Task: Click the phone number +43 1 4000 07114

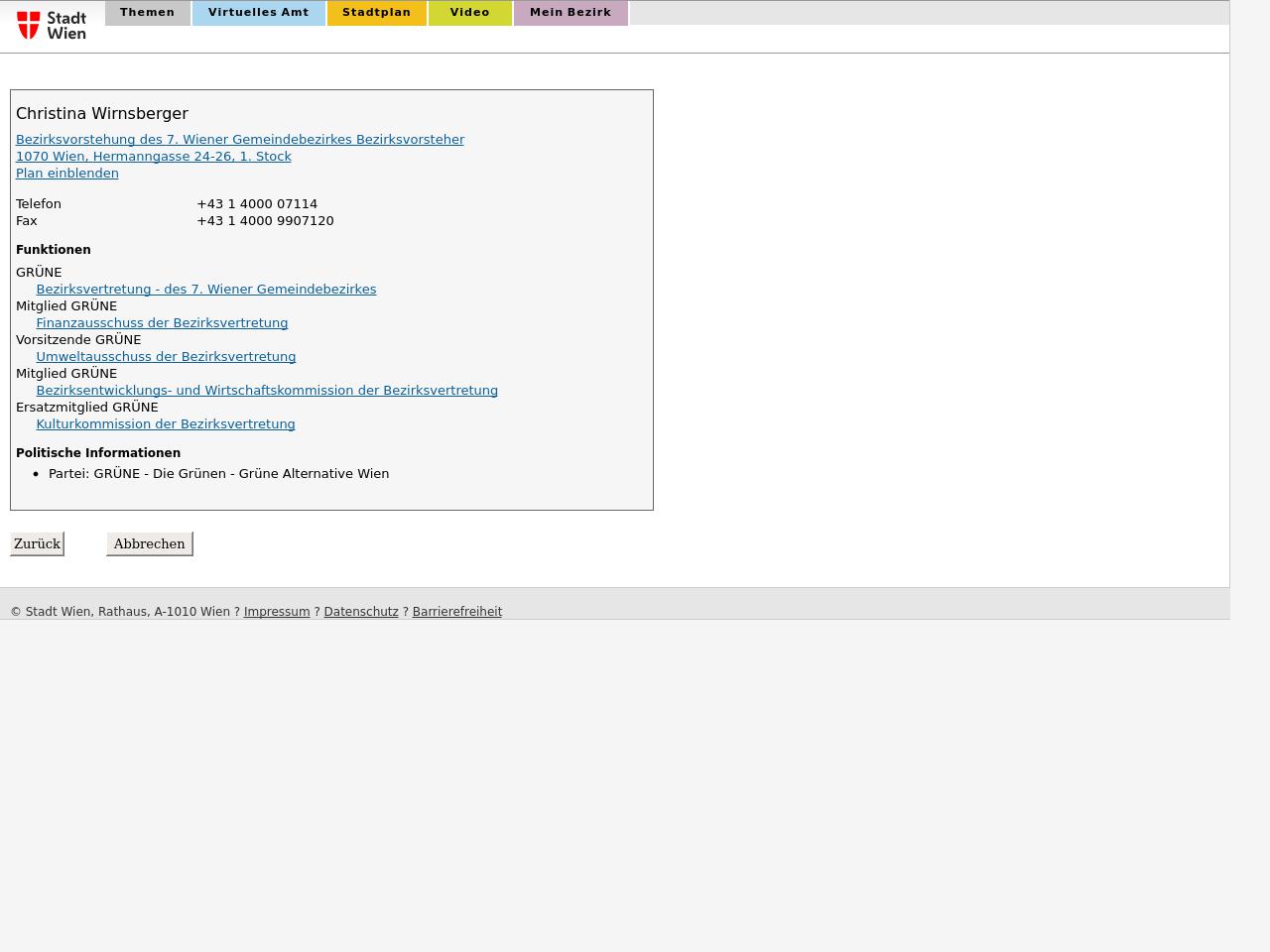Action: 257,204
